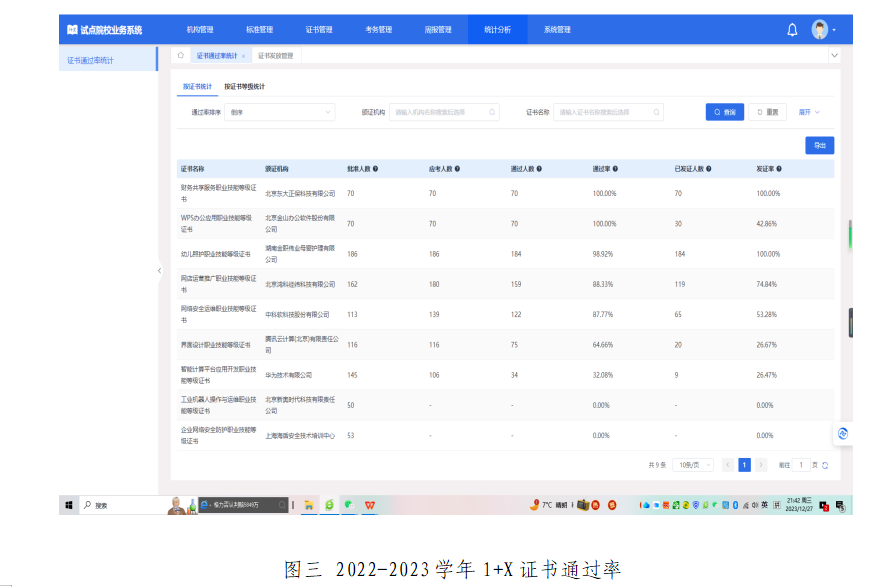
Task: Close the 证书通过率统计 page tab
Action: (x=243, y=56)
